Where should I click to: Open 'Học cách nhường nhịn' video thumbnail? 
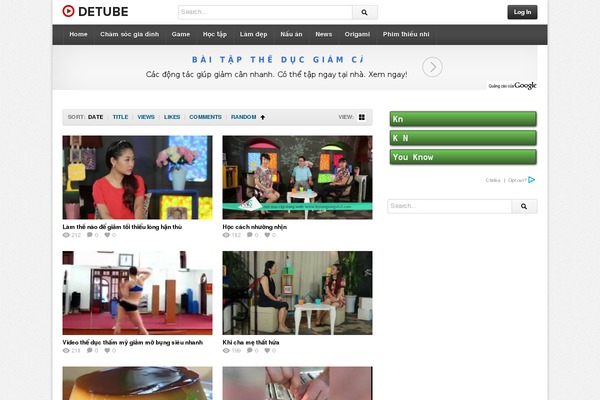coord(297,177)
